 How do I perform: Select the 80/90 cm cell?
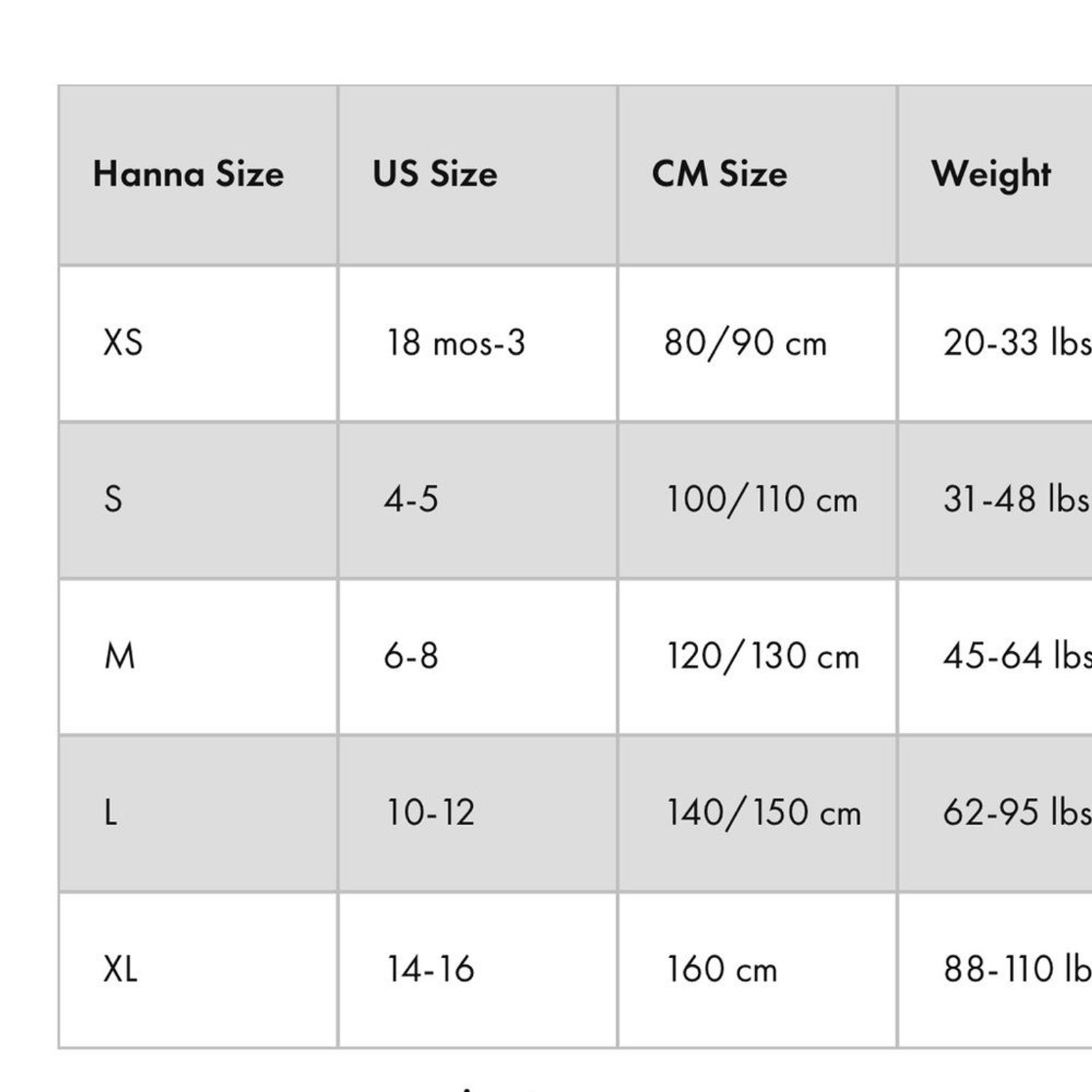click(745, 343)
